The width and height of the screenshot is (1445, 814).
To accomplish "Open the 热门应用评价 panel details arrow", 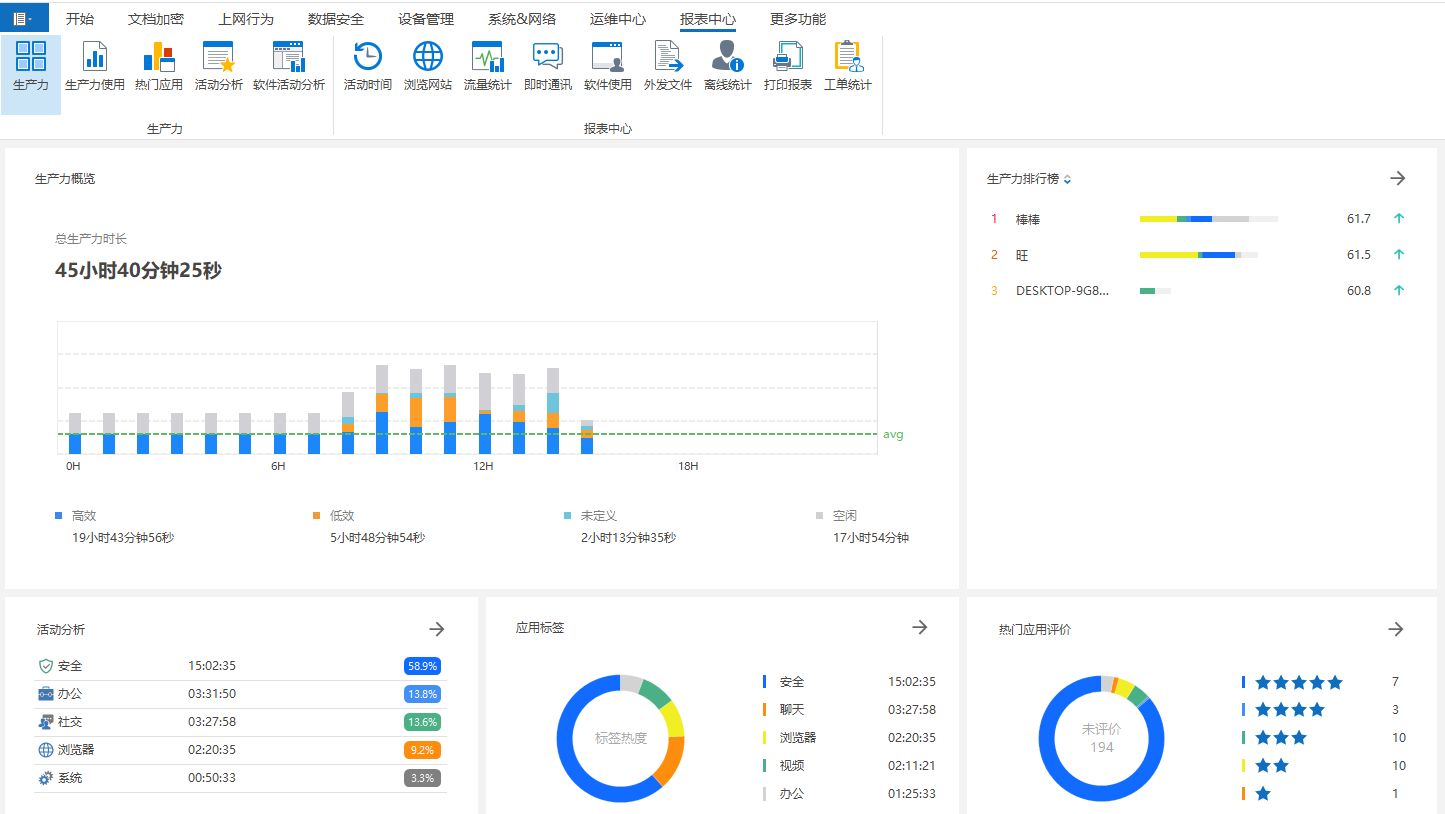I will click(x=1397, y=629).
